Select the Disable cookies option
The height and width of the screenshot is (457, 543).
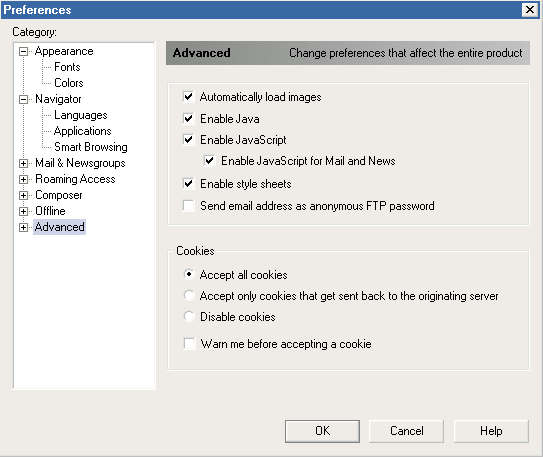189,316
